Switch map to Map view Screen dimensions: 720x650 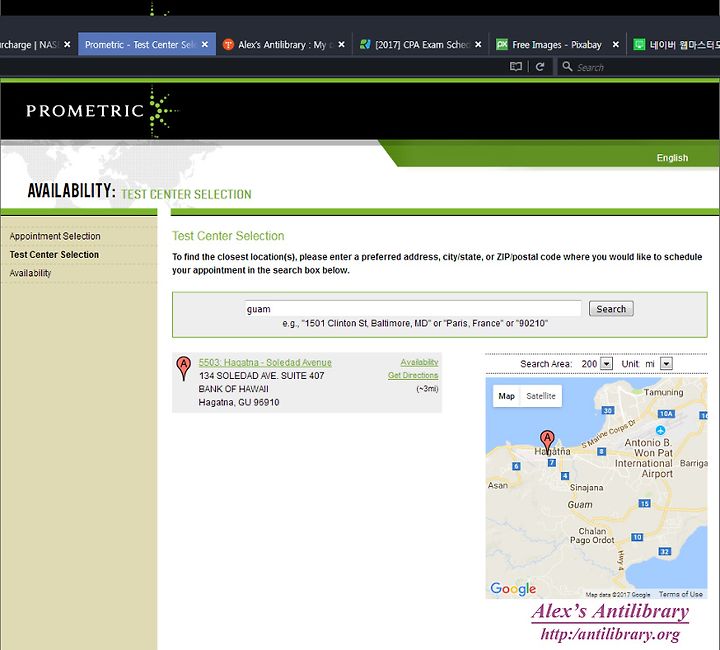(506, 396)
